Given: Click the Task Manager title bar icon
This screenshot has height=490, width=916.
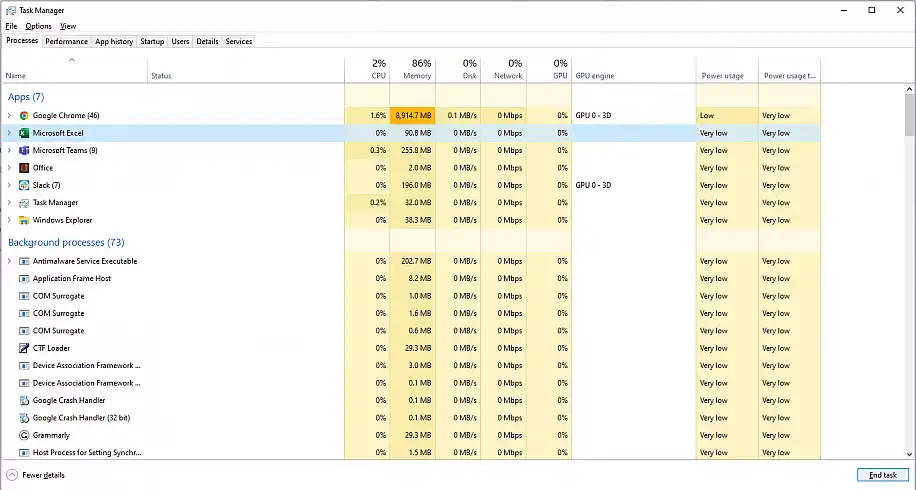Looking at the screenshot, I should (11, 11).
